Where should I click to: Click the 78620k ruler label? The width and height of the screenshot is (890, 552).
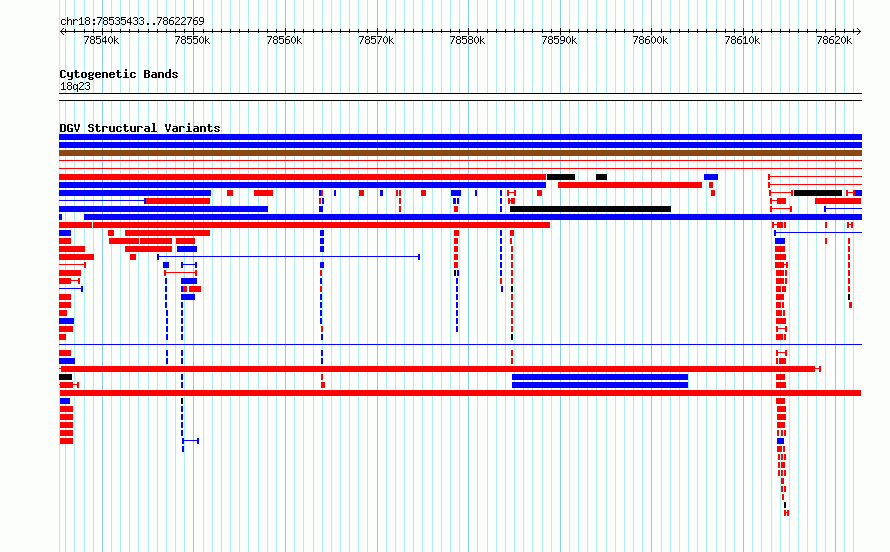pos(834,40)
